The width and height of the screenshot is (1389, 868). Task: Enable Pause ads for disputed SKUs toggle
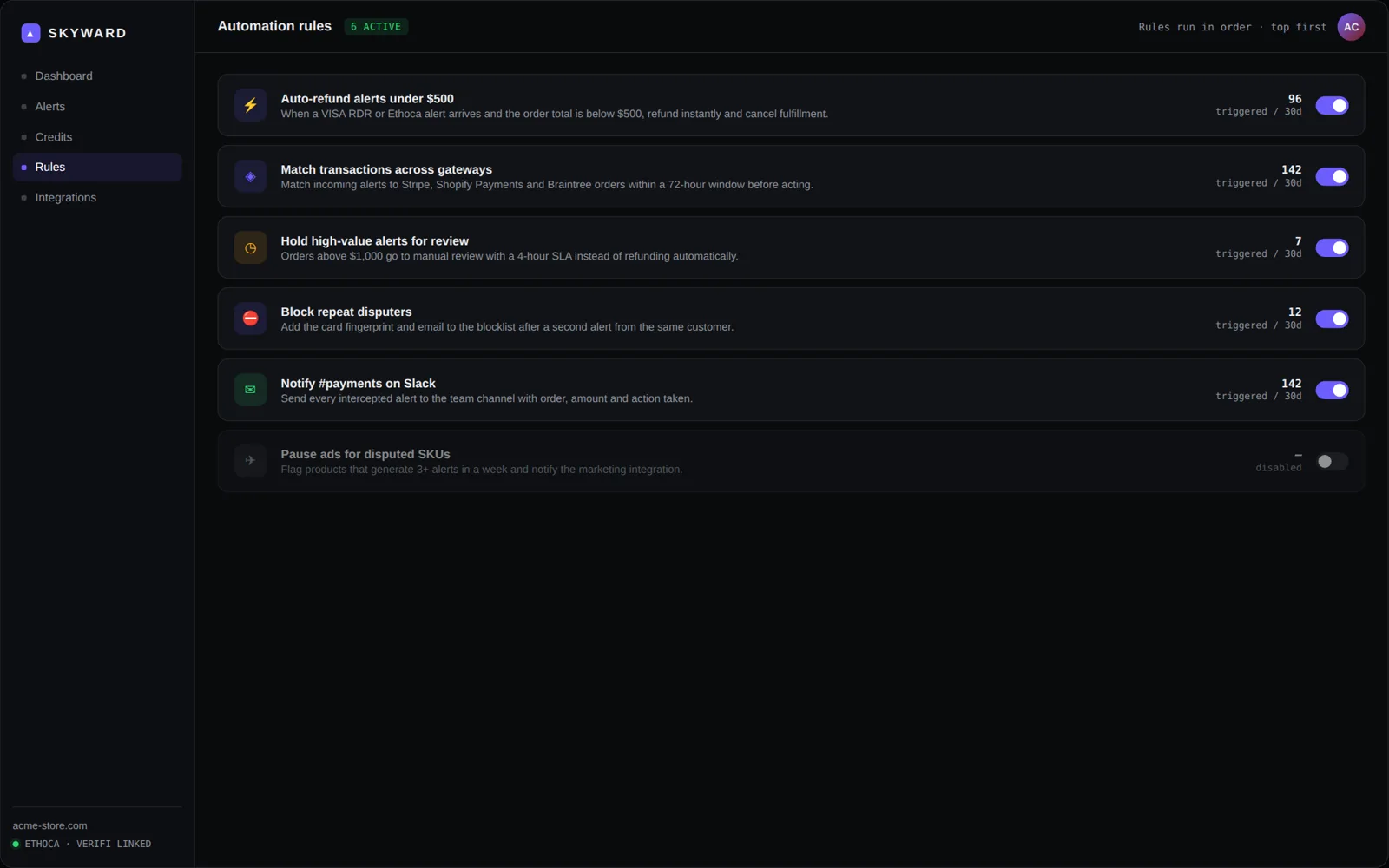pos(1332,461)
